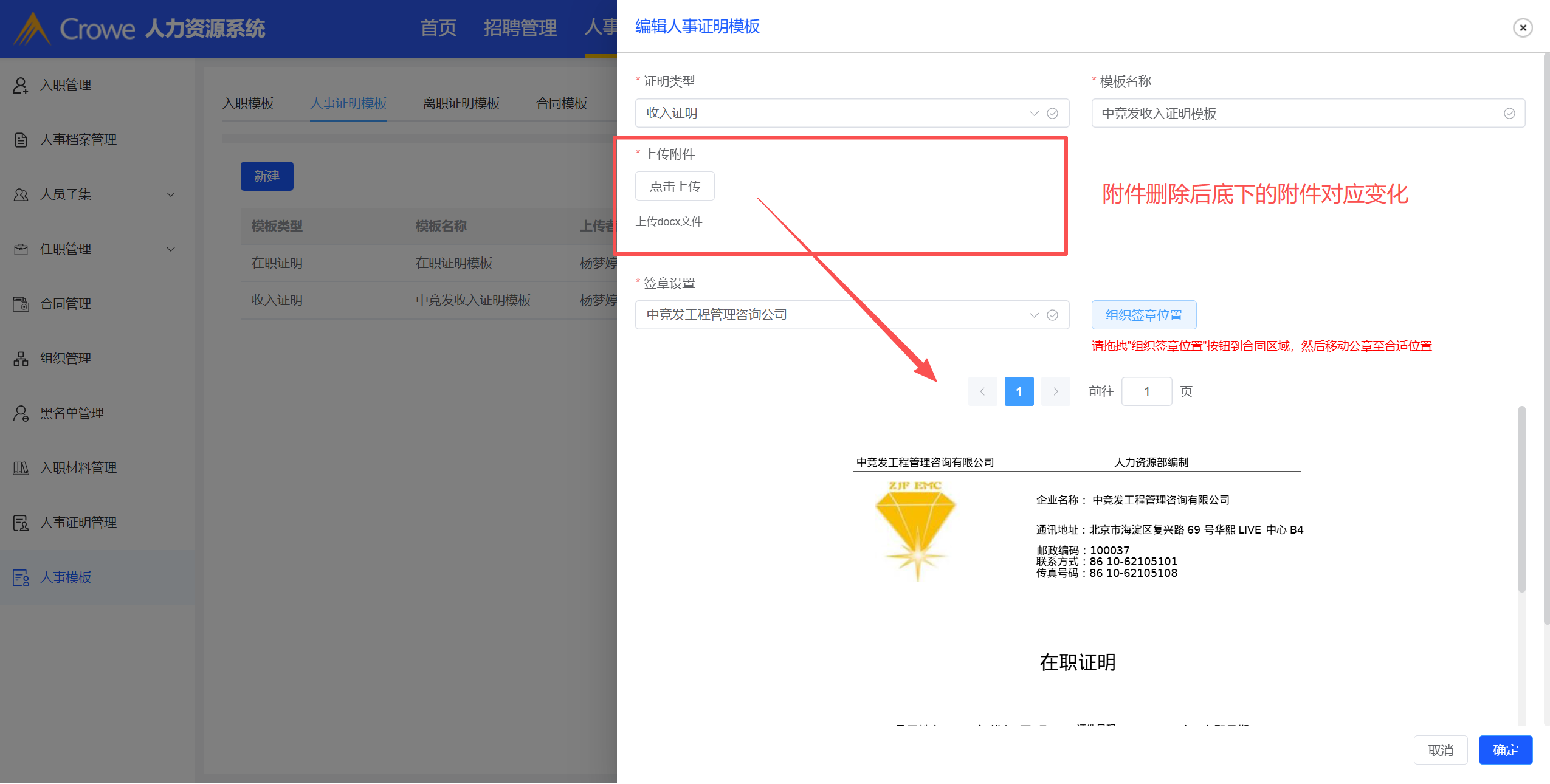Click the 人事档案管理 document icon

21,140
